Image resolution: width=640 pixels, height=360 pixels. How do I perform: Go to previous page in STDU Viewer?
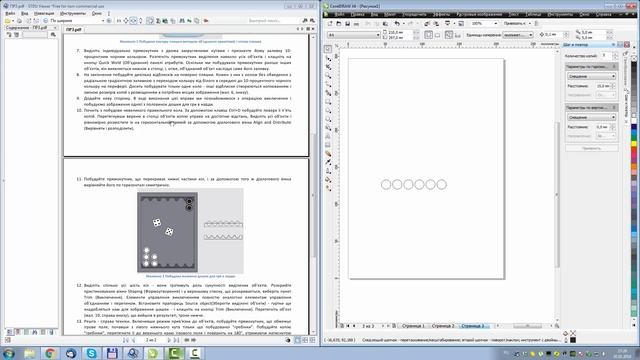point(133,340)
